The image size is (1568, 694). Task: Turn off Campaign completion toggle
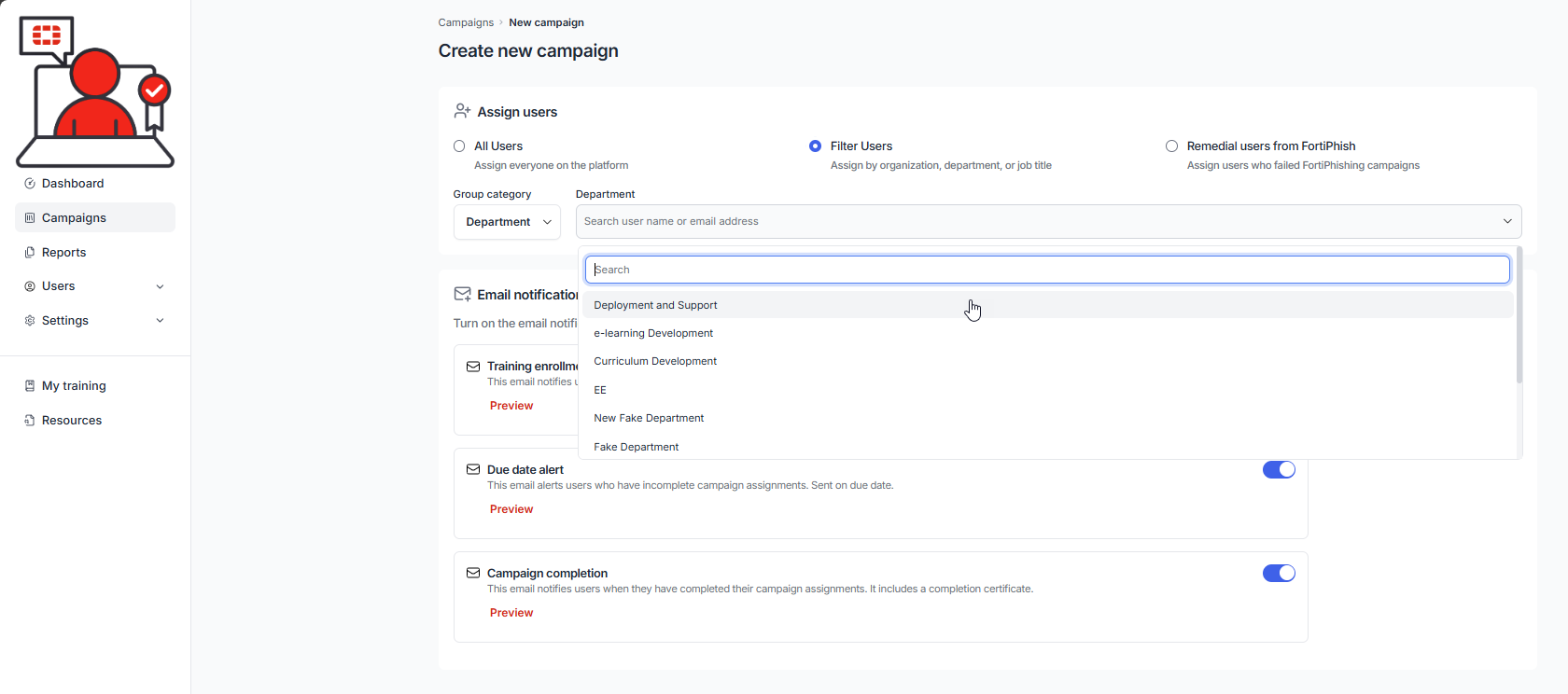(1279, 574)
